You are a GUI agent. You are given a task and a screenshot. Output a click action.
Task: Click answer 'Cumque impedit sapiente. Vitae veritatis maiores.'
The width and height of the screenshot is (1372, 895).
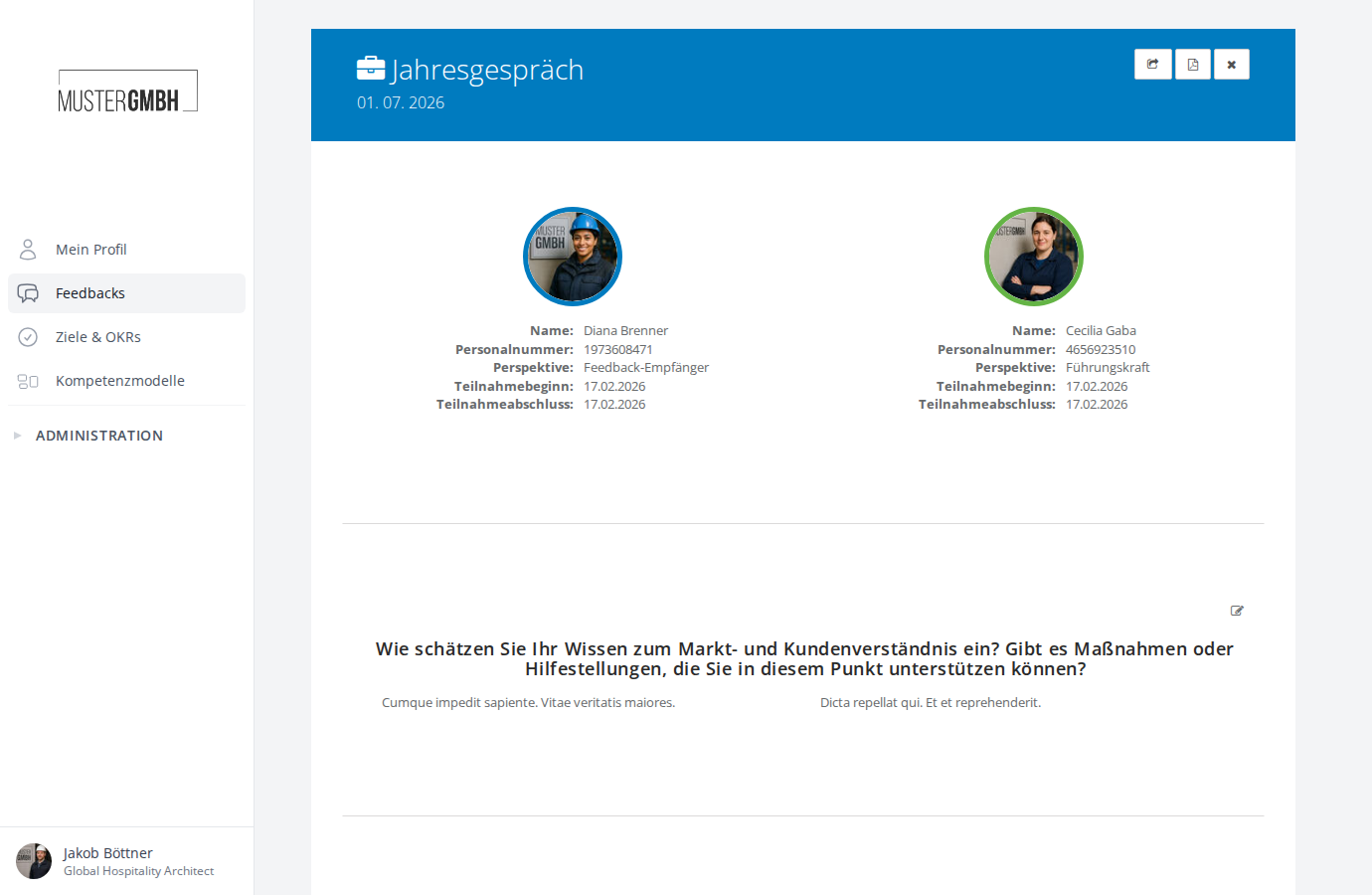528,703
